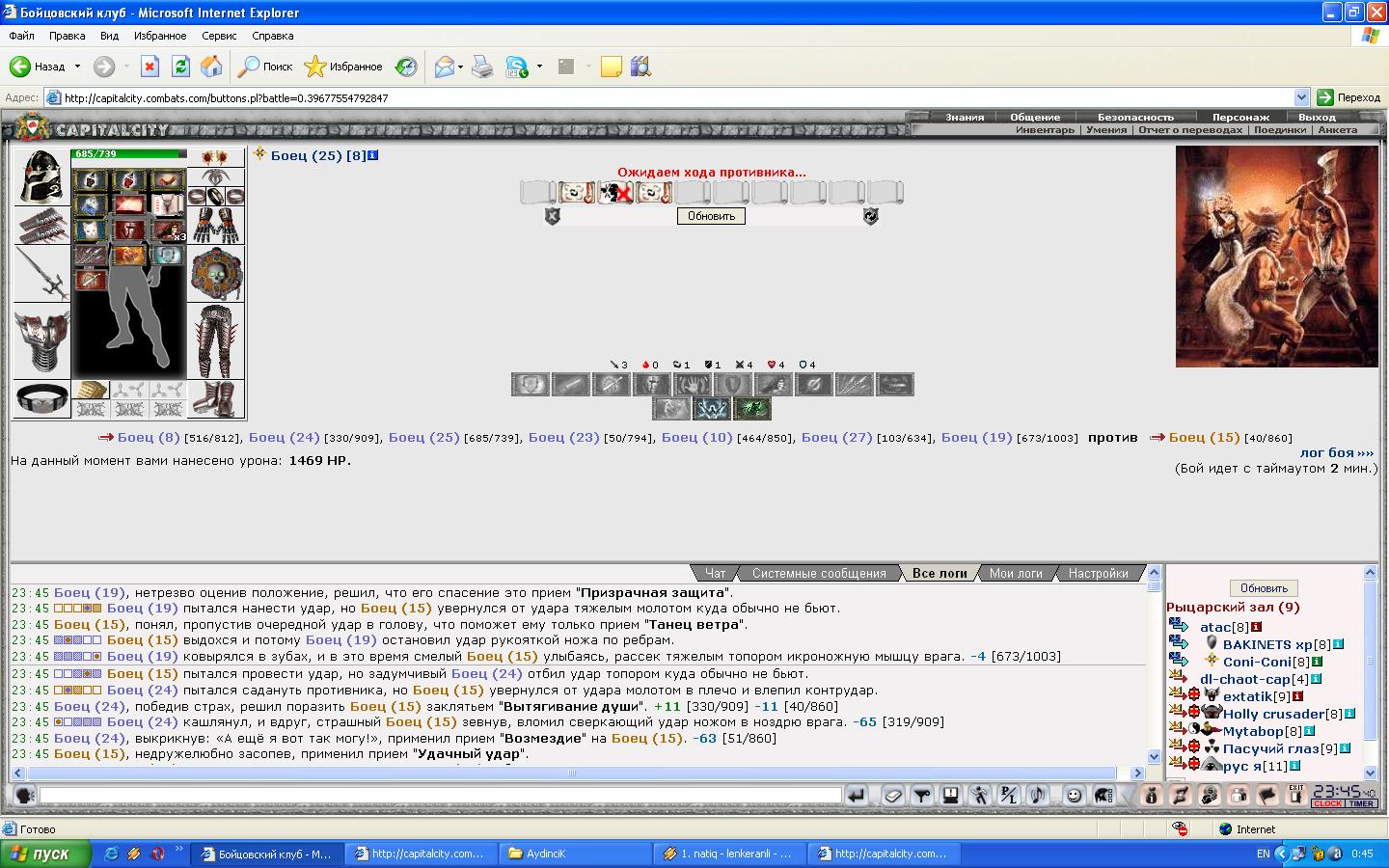Click the equipped helmet slot
The height and width of the screenshot is (868, 1389).
tap(41, 176)
